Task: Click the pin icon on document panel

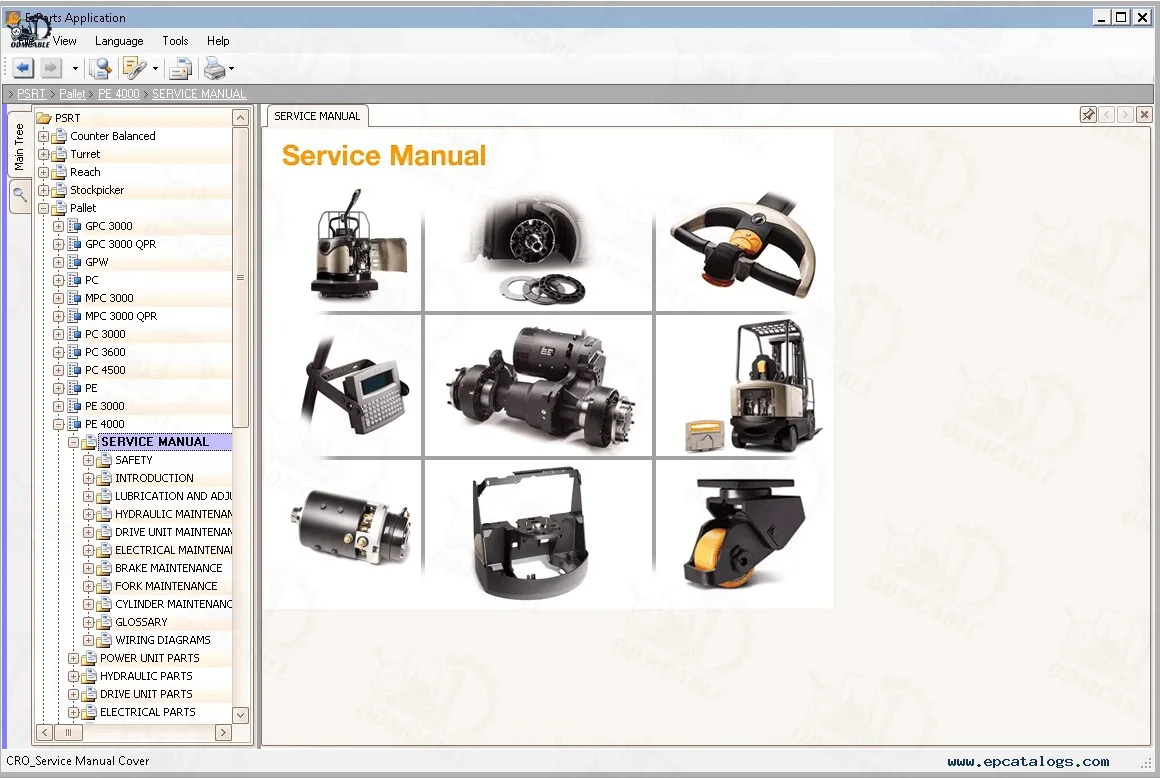Action: click(x=1088, y=115)
